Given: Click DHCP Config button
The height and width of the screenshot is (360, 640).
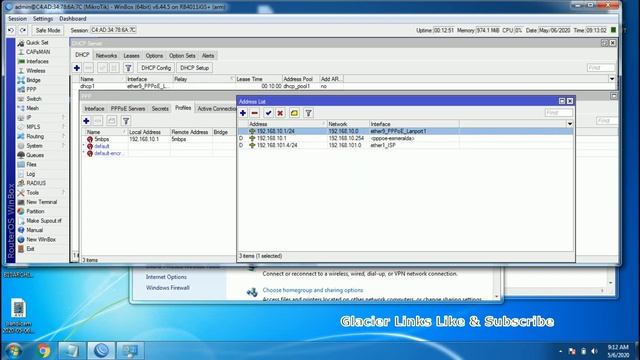Looking at the screenshot, I should tap(156, 68).
